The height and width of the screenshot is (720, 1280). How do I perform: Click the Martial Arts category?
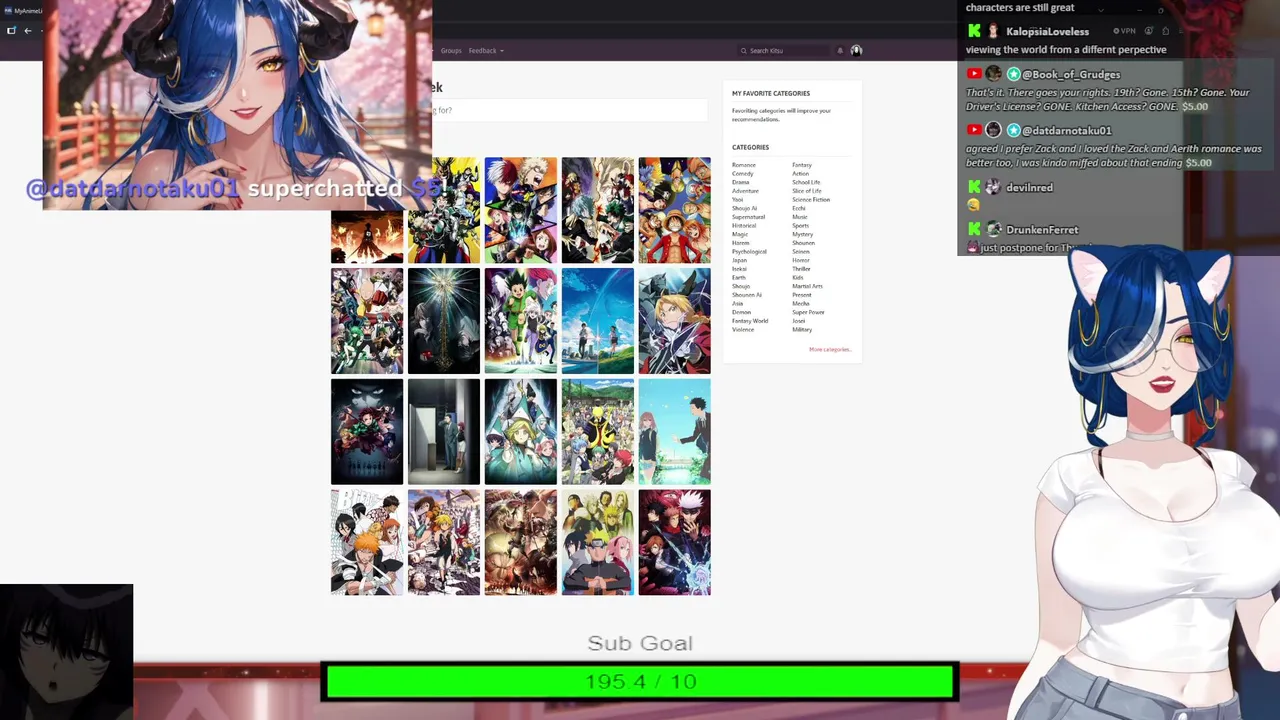click(807, 286)
